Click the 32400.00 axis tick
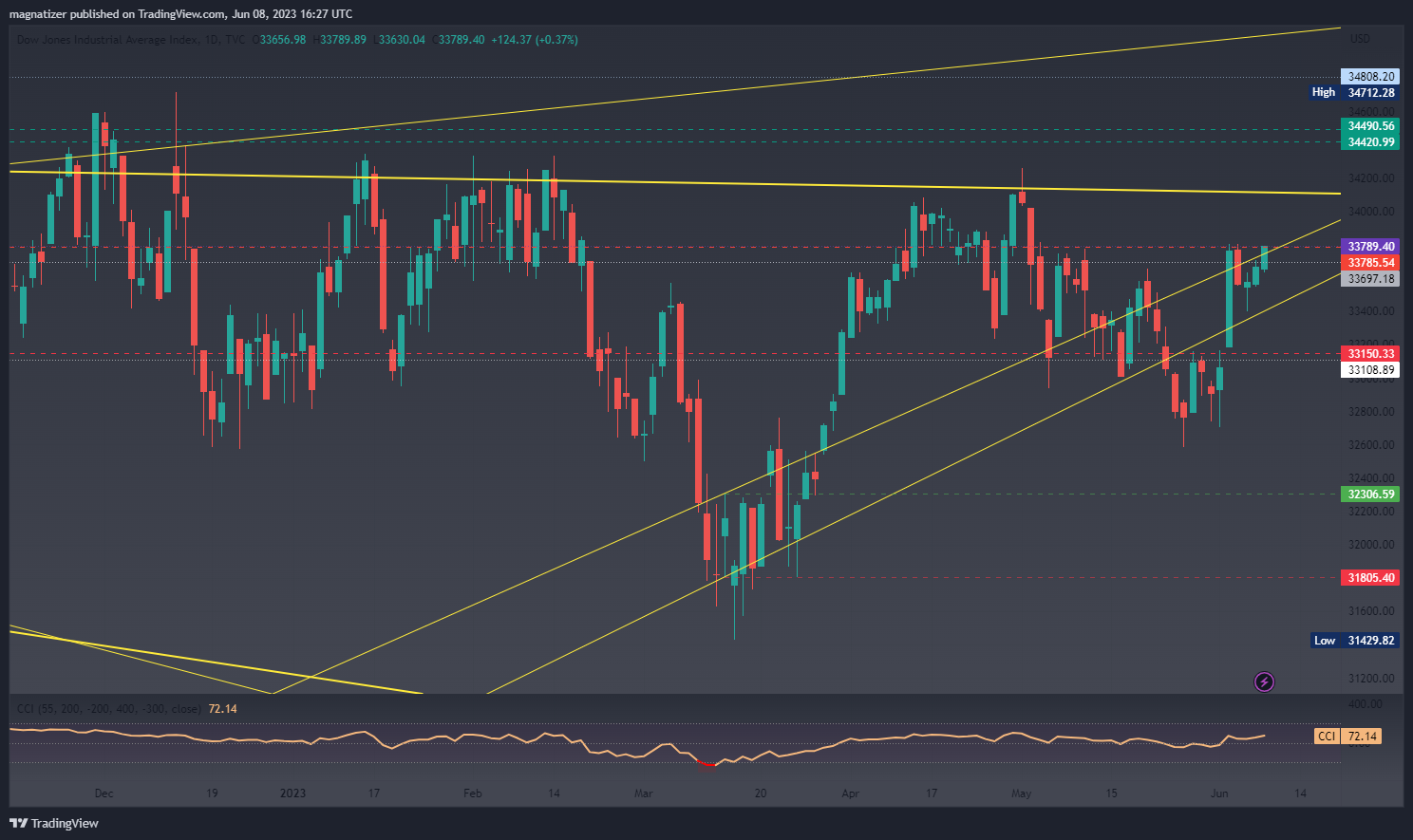The height and width of the screenshot is (840, 1413). click(1371, 478)
